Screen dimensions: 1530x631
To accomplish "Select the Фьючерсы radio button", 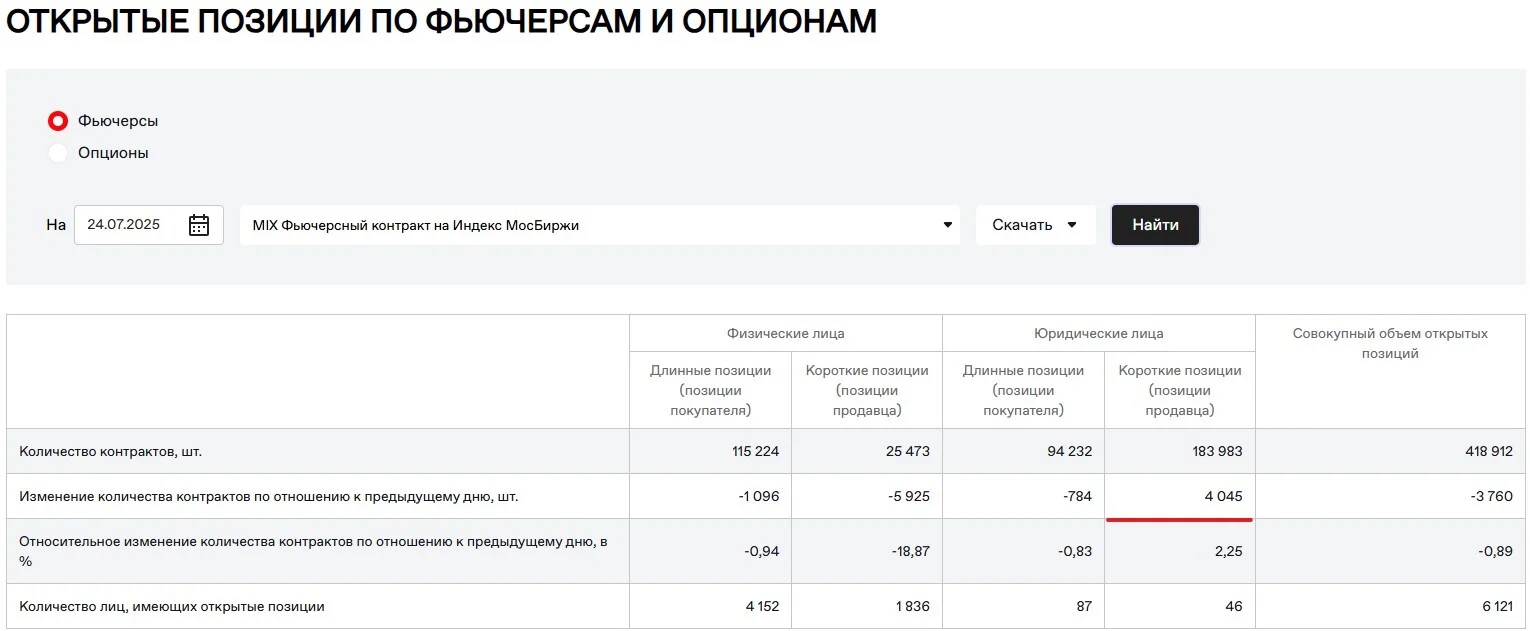I will pos(58,121).
